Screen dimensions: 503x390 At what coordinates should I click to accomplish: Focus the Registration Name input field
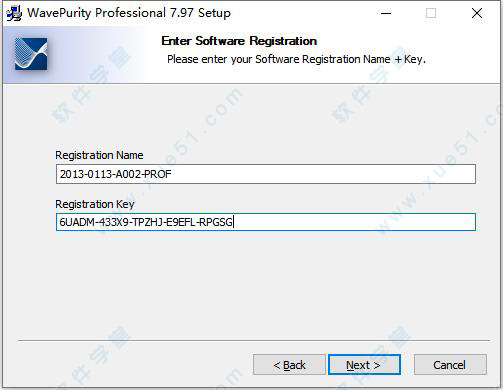(x=266, y=174)
